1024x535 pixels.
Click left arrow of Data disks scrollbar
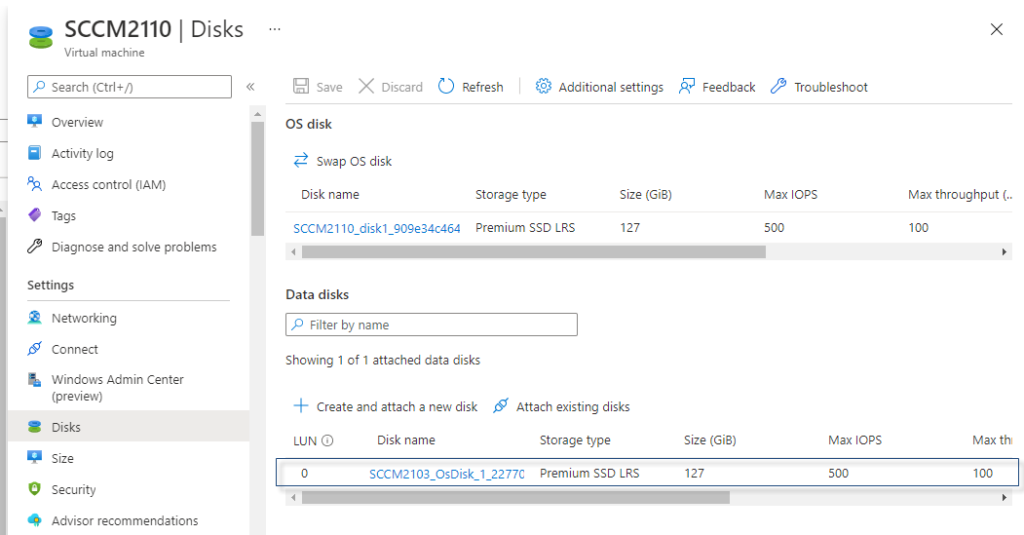[293, 498]
